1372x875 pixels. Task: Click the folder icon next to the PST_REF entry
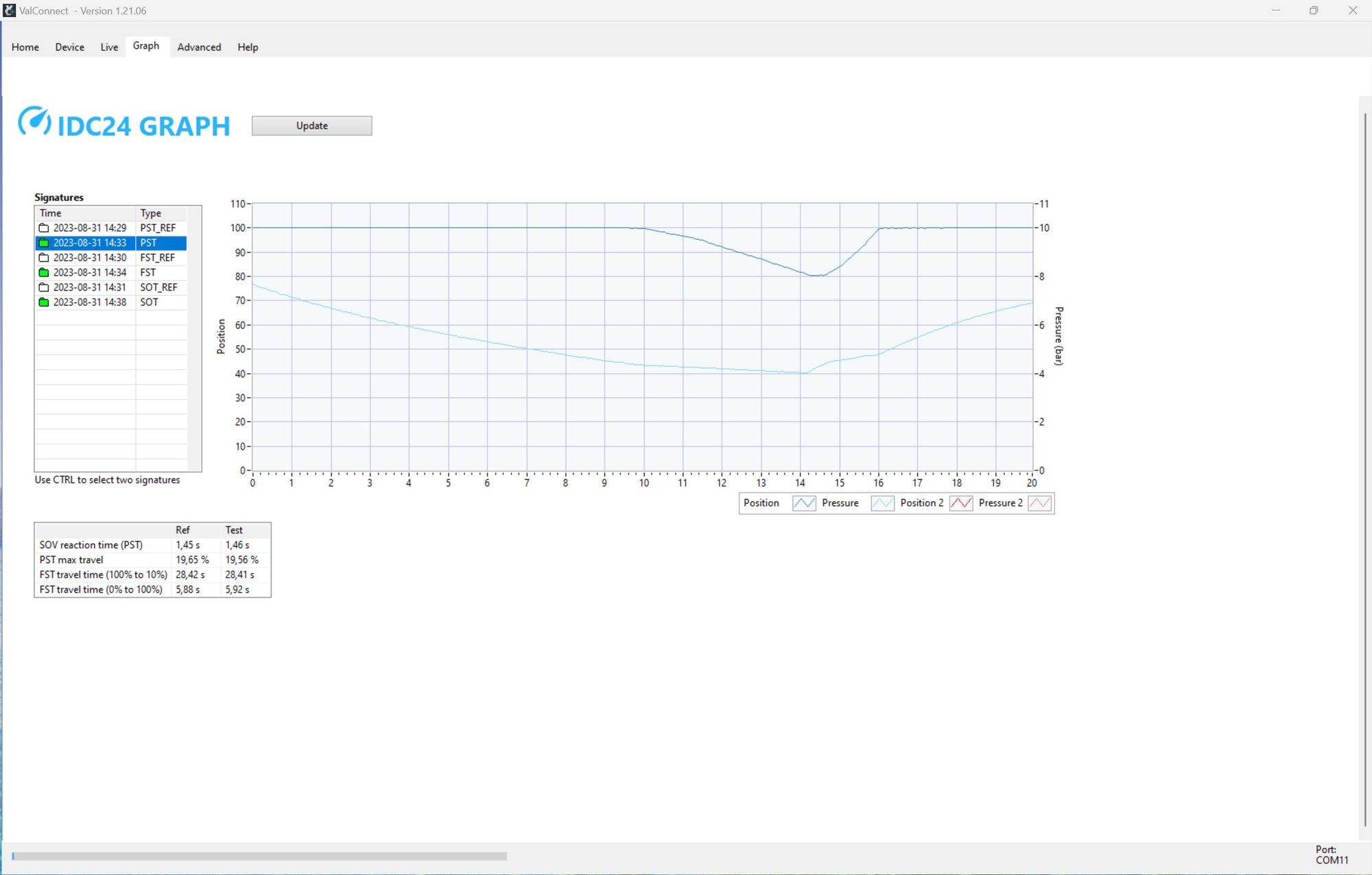point(43,228)
